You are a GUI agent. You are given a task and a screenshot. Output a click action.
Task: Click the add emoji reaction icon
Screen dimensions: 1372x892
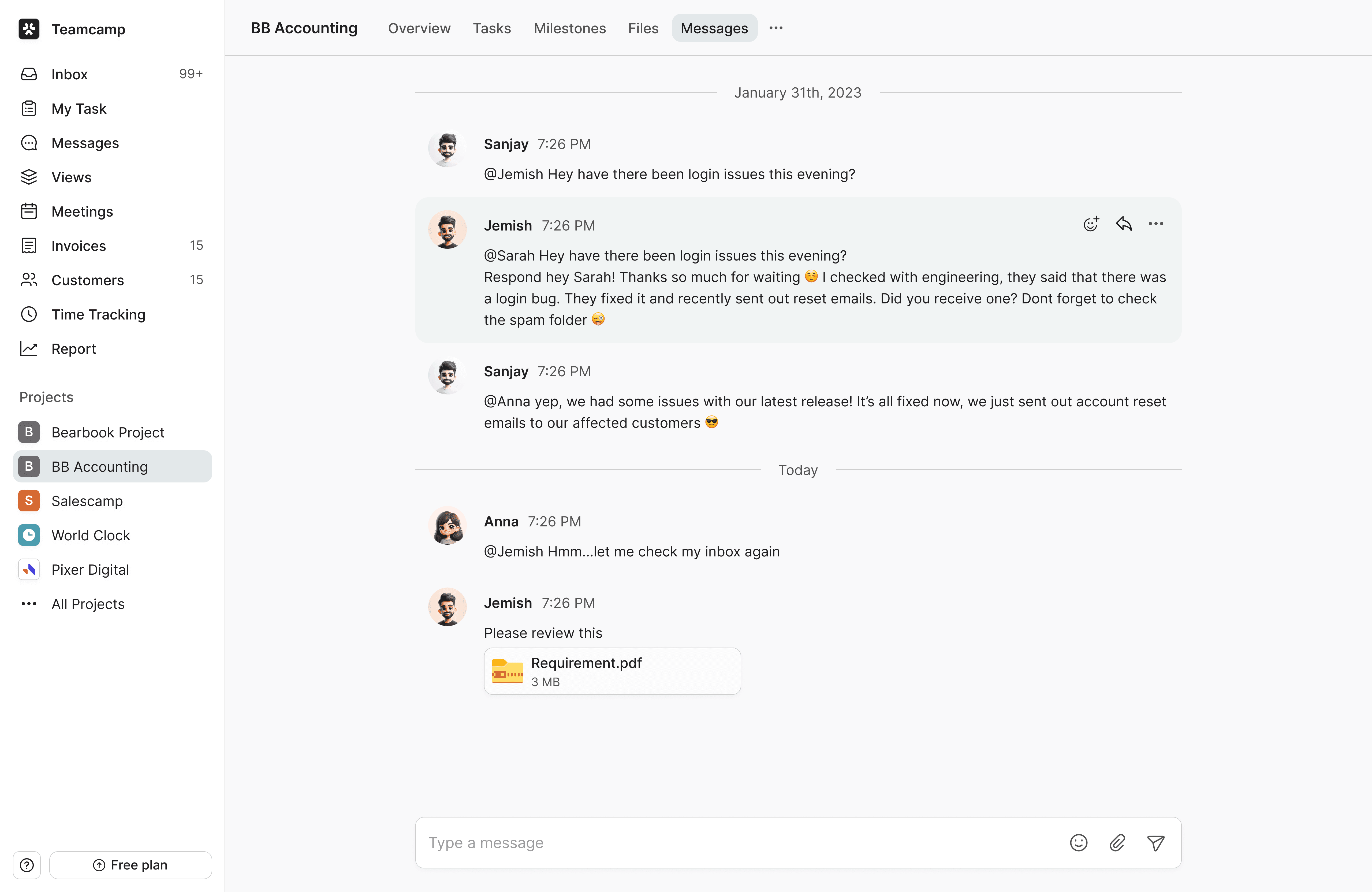[x=1091, y=224]
